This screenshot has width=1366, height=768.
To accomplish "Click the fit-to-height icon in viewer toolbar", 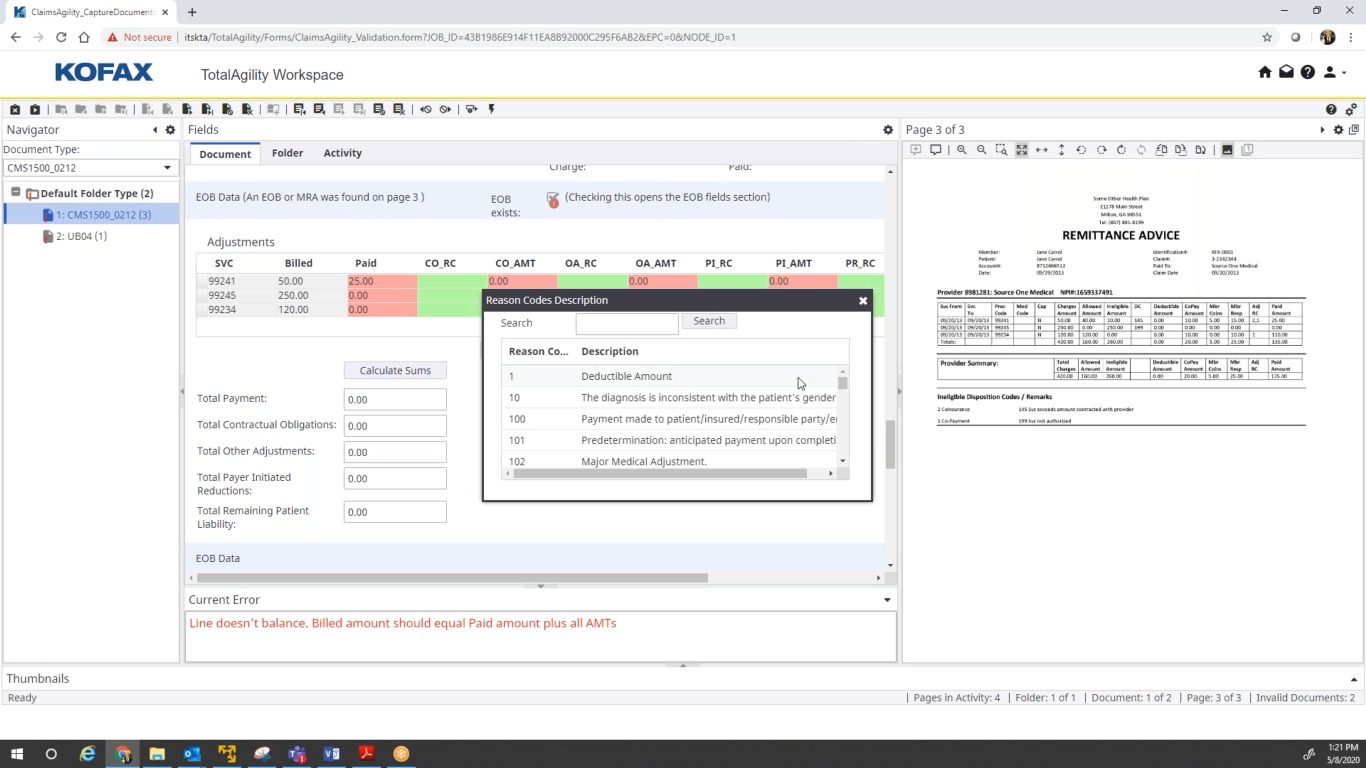I will 1061,150.
